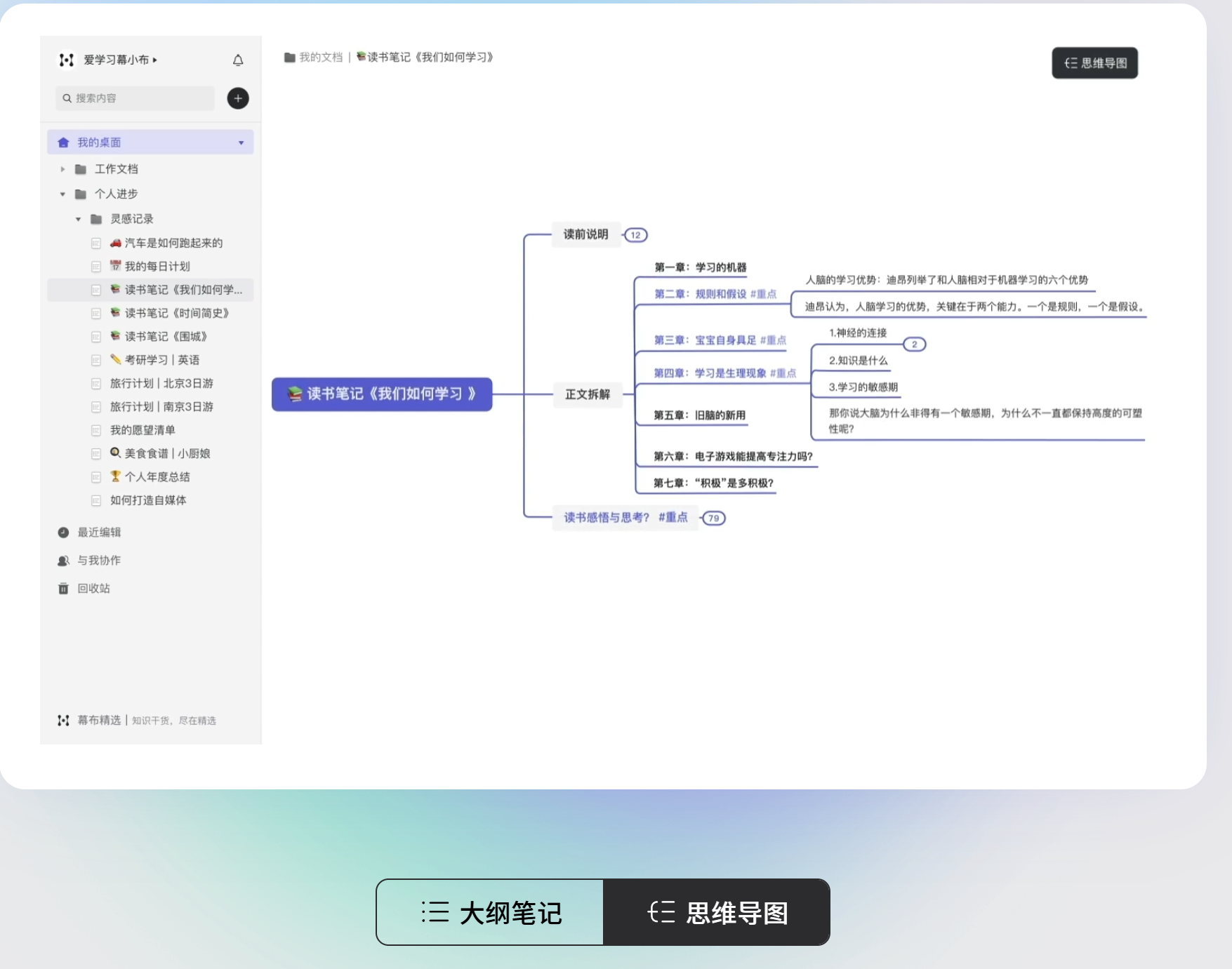This screenshot has width=1232, height=969.
Task: Select node 第二章：规则和假设
Action: point(701,294)
